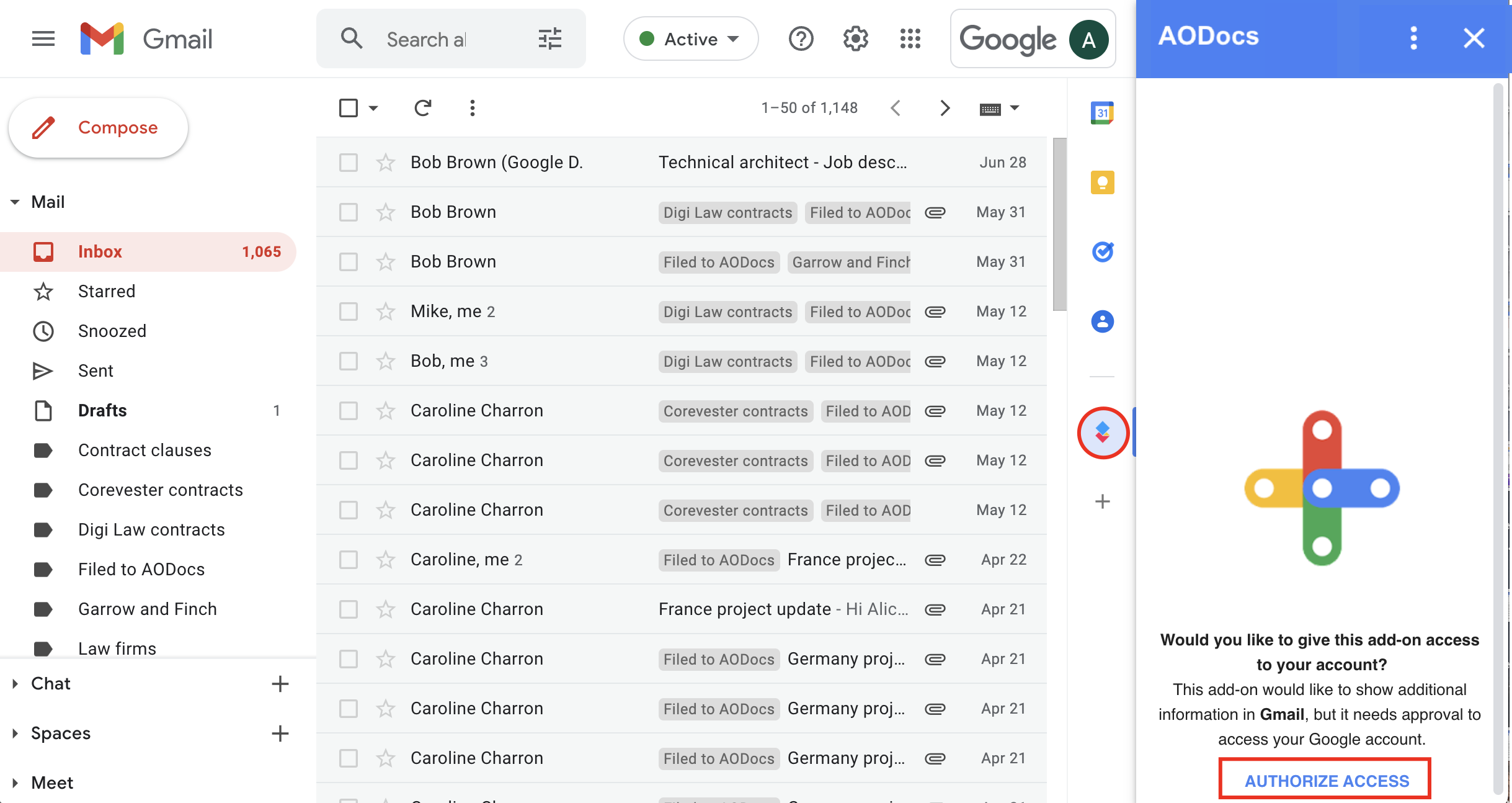Screen dimensions: 1512x803
Task: Open the AODocs add-on icon
Action: point(1103,433)
